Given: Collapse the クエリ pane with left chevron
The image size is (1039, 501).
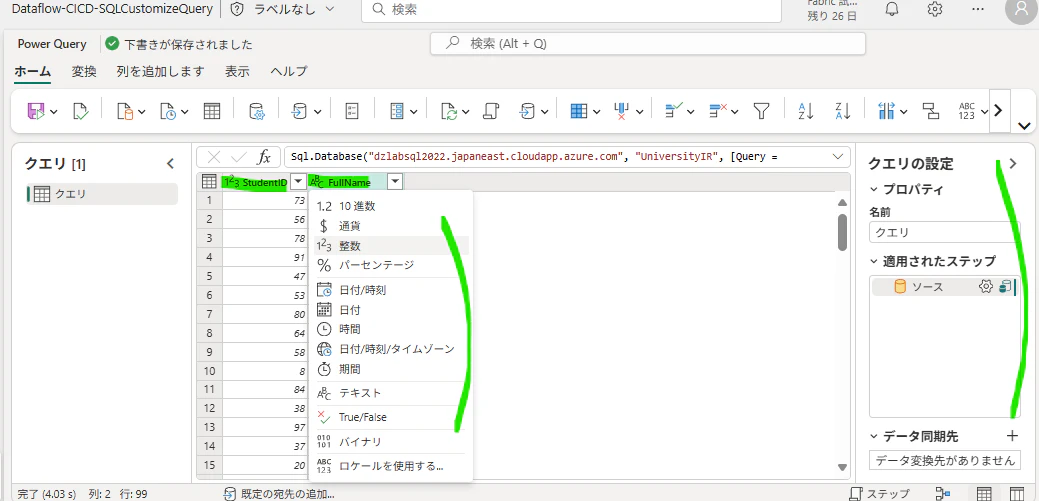Looking at the screenshot, I should pos(170,163).
